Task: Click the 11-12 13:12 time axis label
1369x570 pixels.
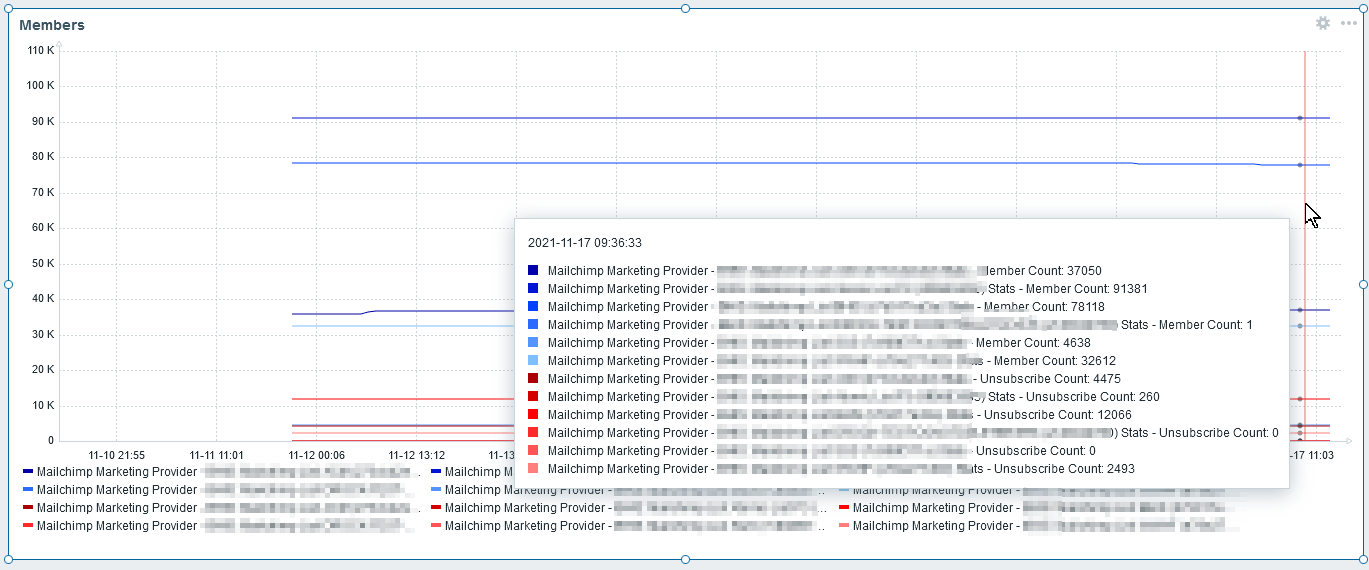Action: click(417, 455)
